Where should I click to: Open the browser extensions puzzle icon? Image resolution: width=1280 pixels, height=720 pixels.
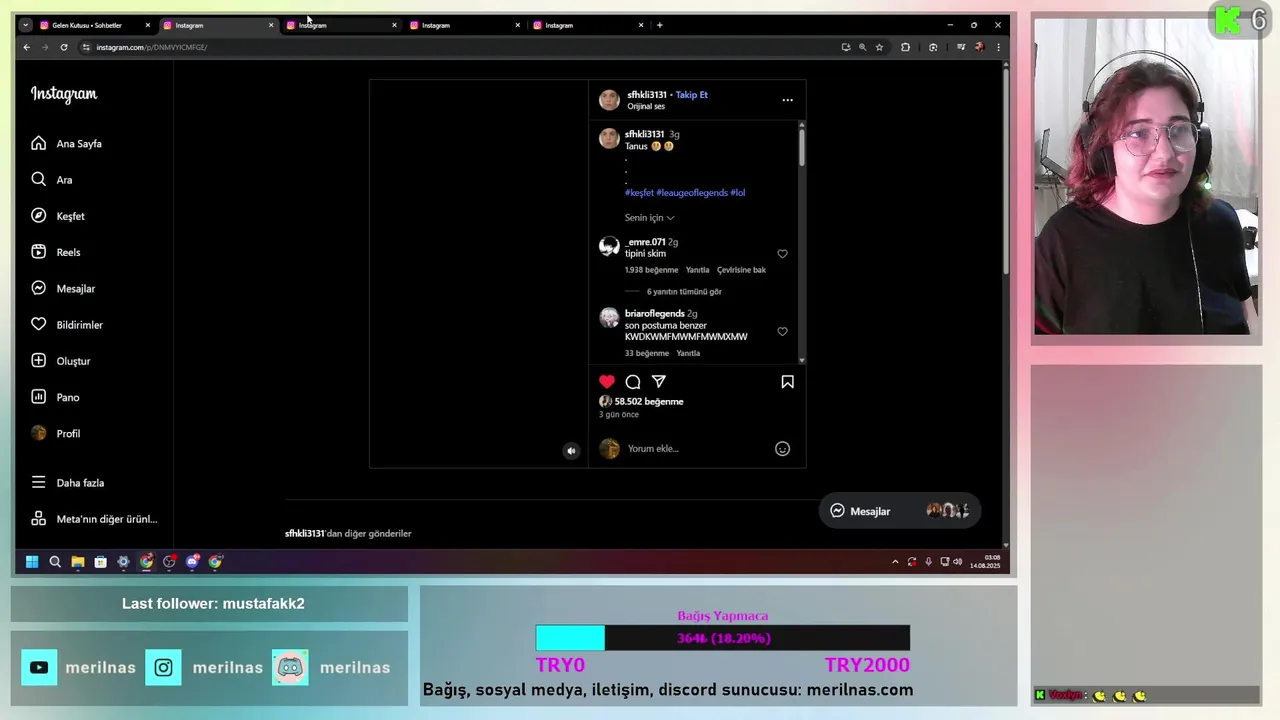[x=906, y=47]
